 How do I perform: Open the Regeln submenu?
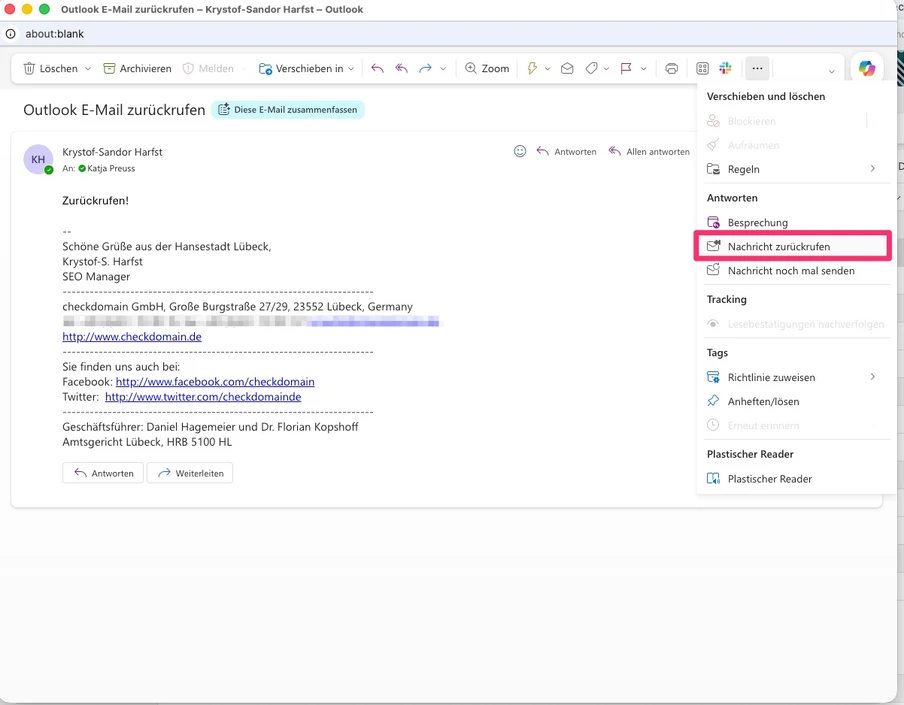click(x=793, y=169)
